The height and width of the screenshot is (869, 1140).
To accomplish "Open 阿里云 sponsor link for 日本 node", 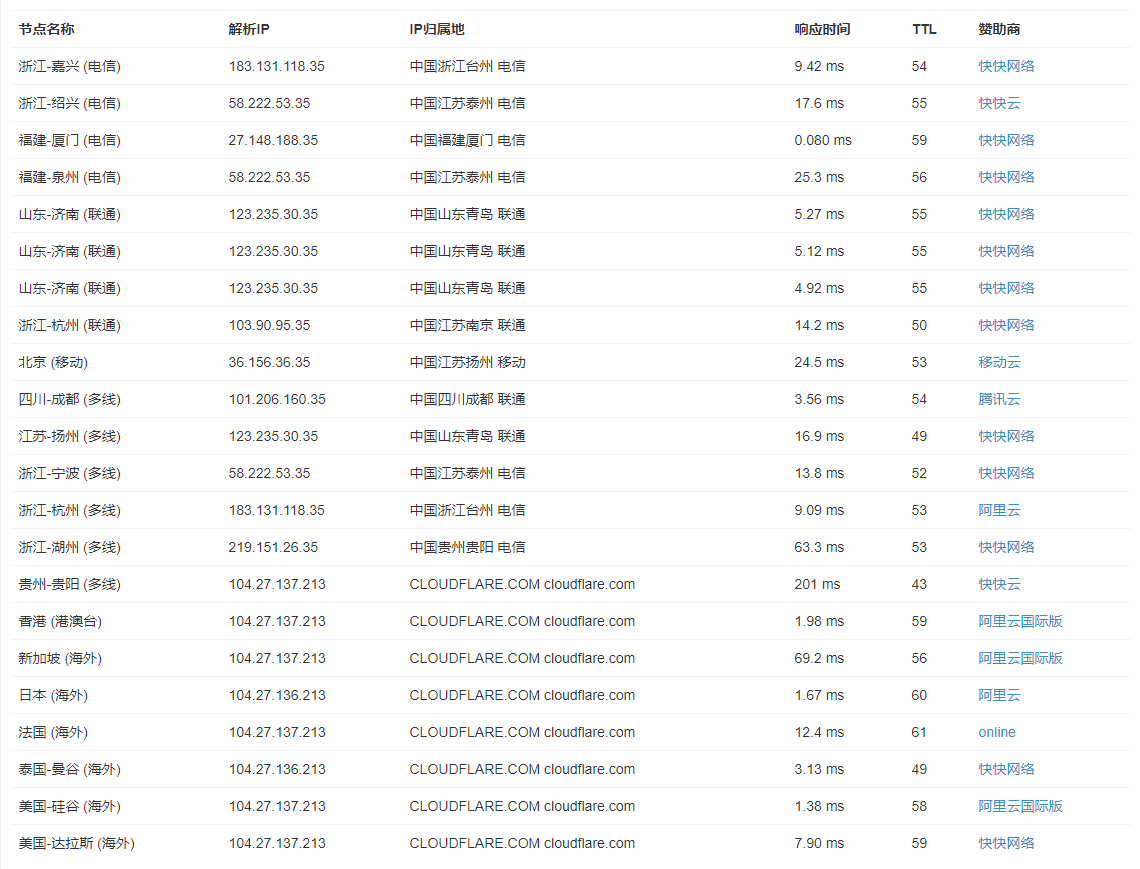I will coord(999,695).
